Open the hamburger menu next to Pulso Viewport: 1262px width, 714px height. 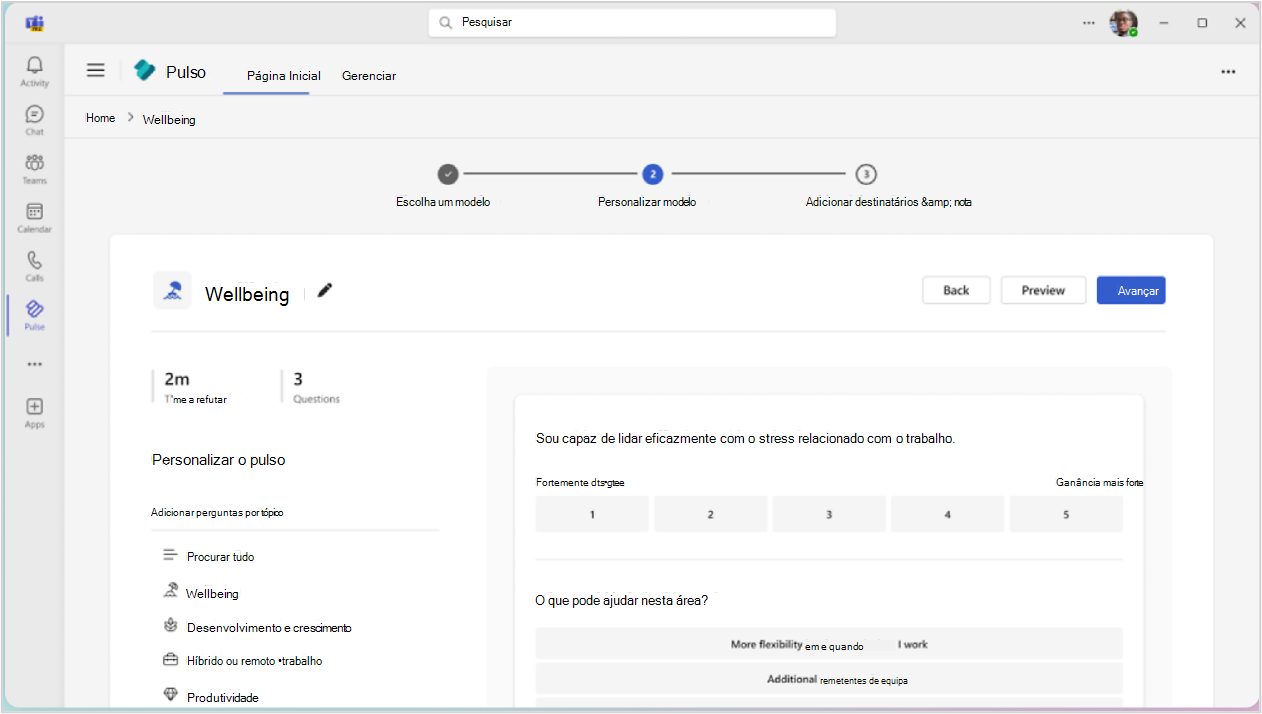[95, 70]
